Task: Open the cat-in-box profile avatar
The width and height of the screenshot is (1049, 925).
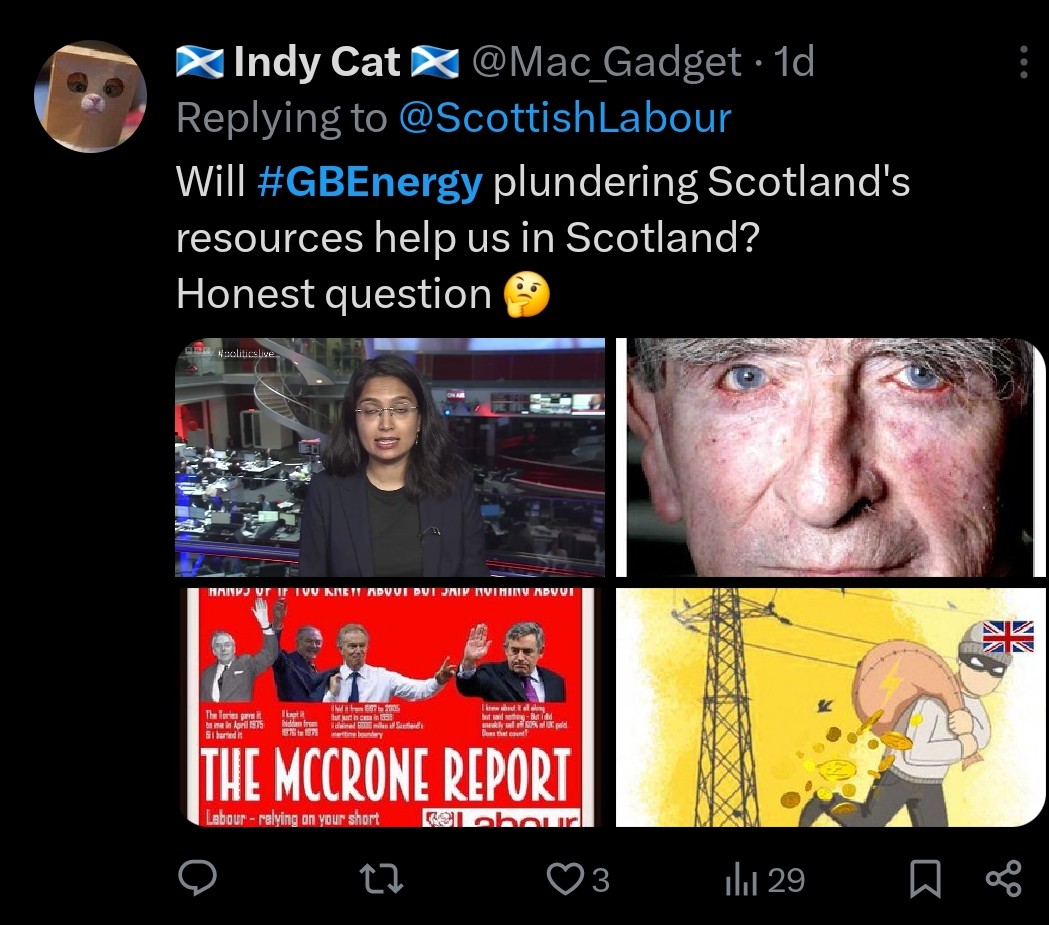Action: tap(90, 96)
